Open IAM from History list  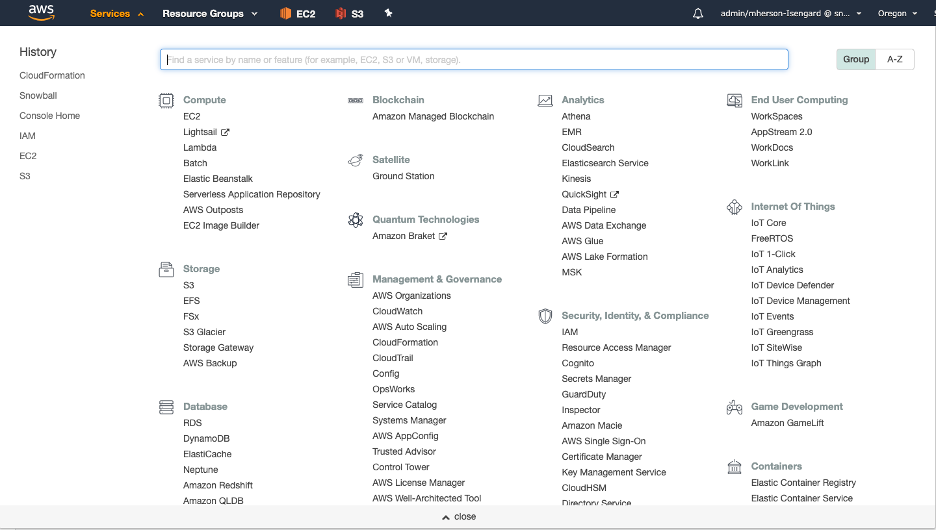[27, 136]
